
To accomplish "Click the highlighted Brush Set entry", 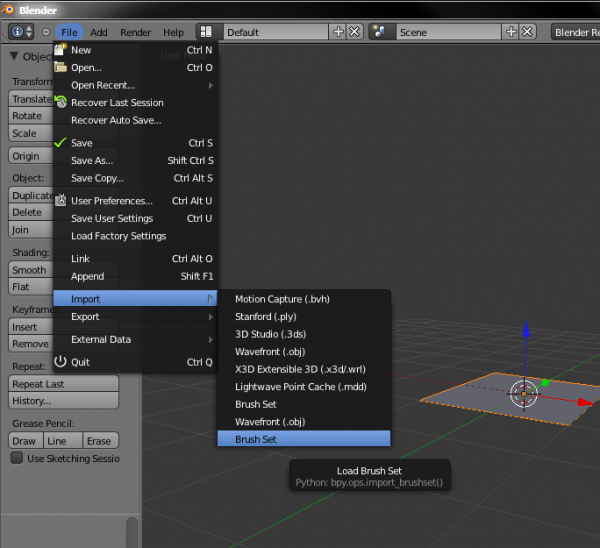I will [x=304, y=439].
